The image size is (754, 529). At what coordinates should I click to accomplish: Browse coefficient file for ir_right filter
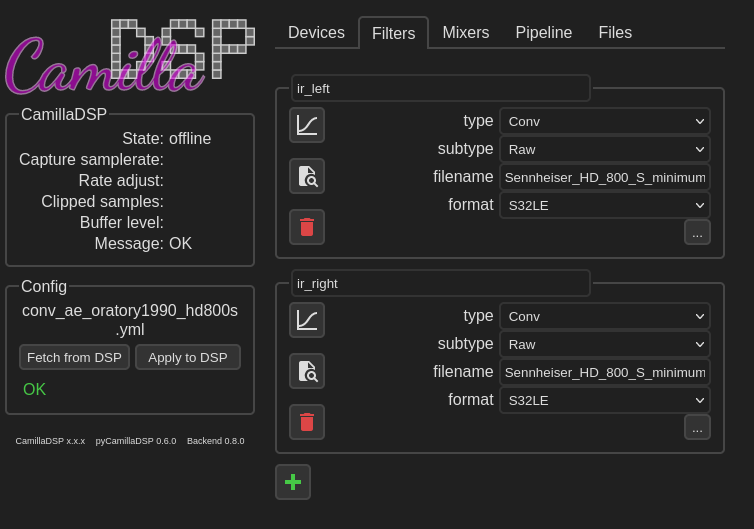tap(307, 371)
